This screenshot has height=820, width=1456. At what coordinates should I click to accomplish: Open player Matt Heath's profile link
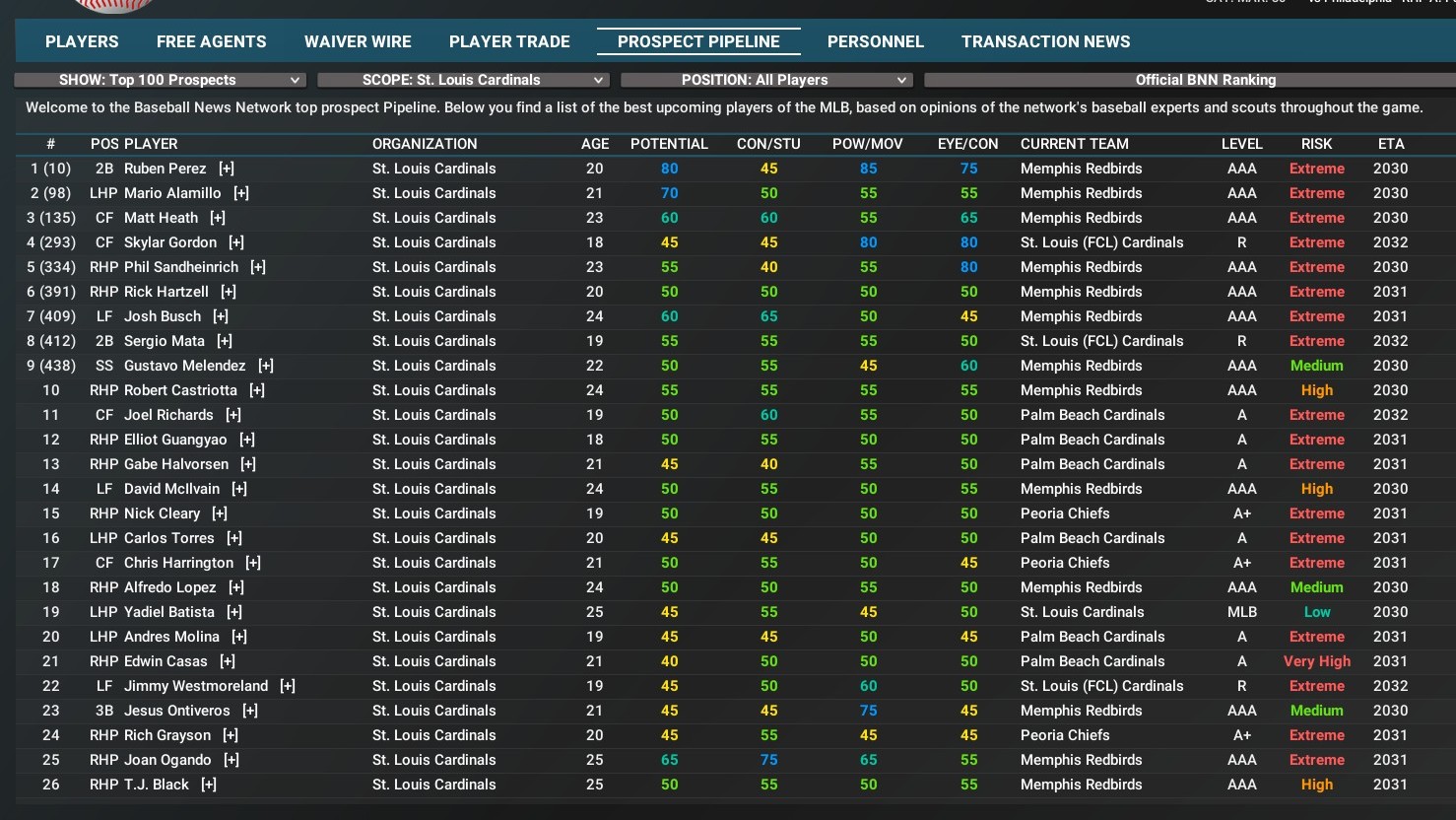click(161, 218)
